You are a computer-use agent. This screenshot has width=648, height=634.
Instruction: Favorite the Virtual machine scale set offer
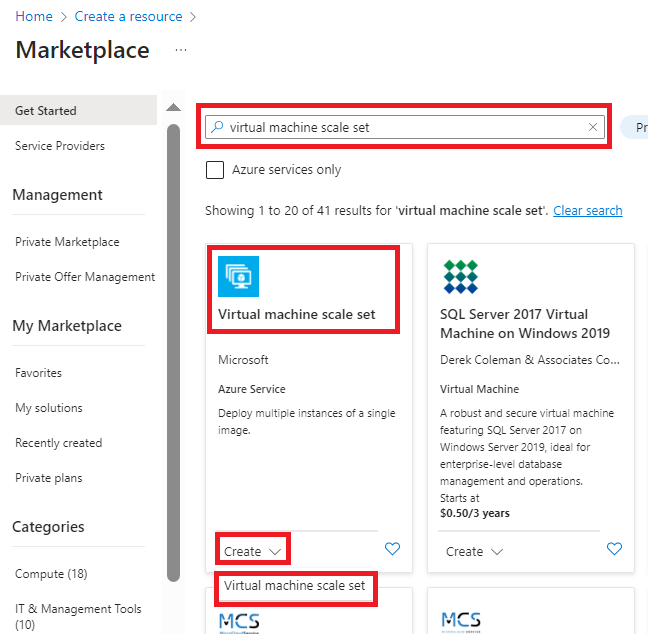tap(392, 549)
